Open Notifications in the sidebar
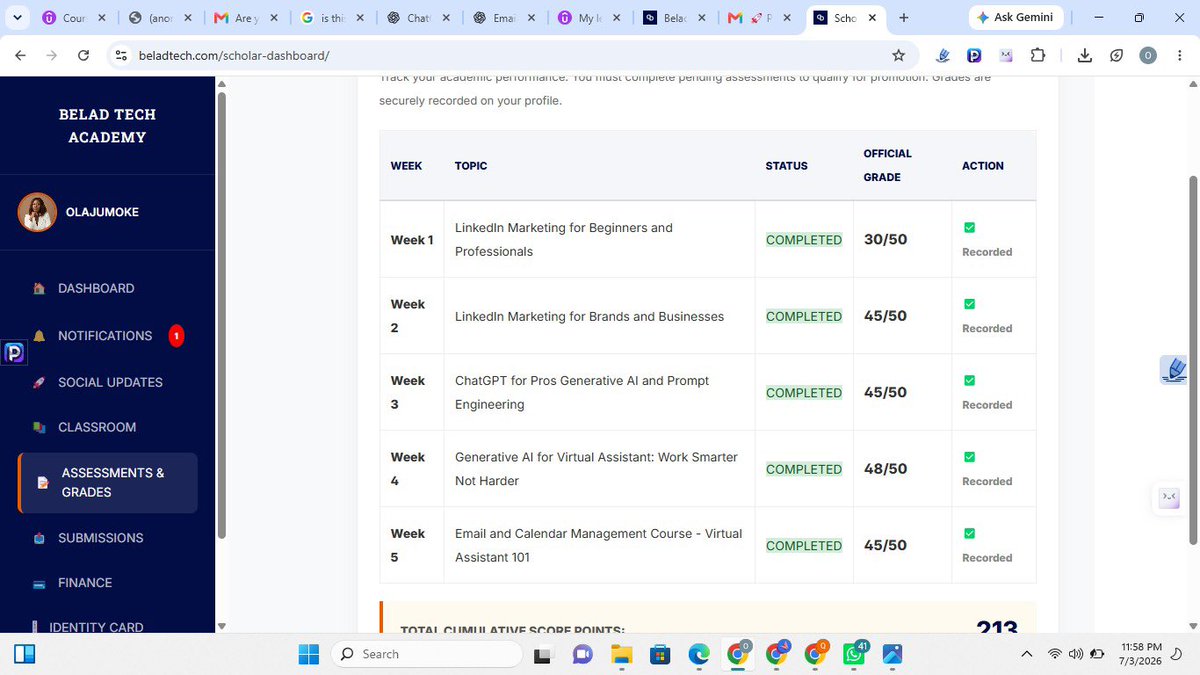 [104, 336]
